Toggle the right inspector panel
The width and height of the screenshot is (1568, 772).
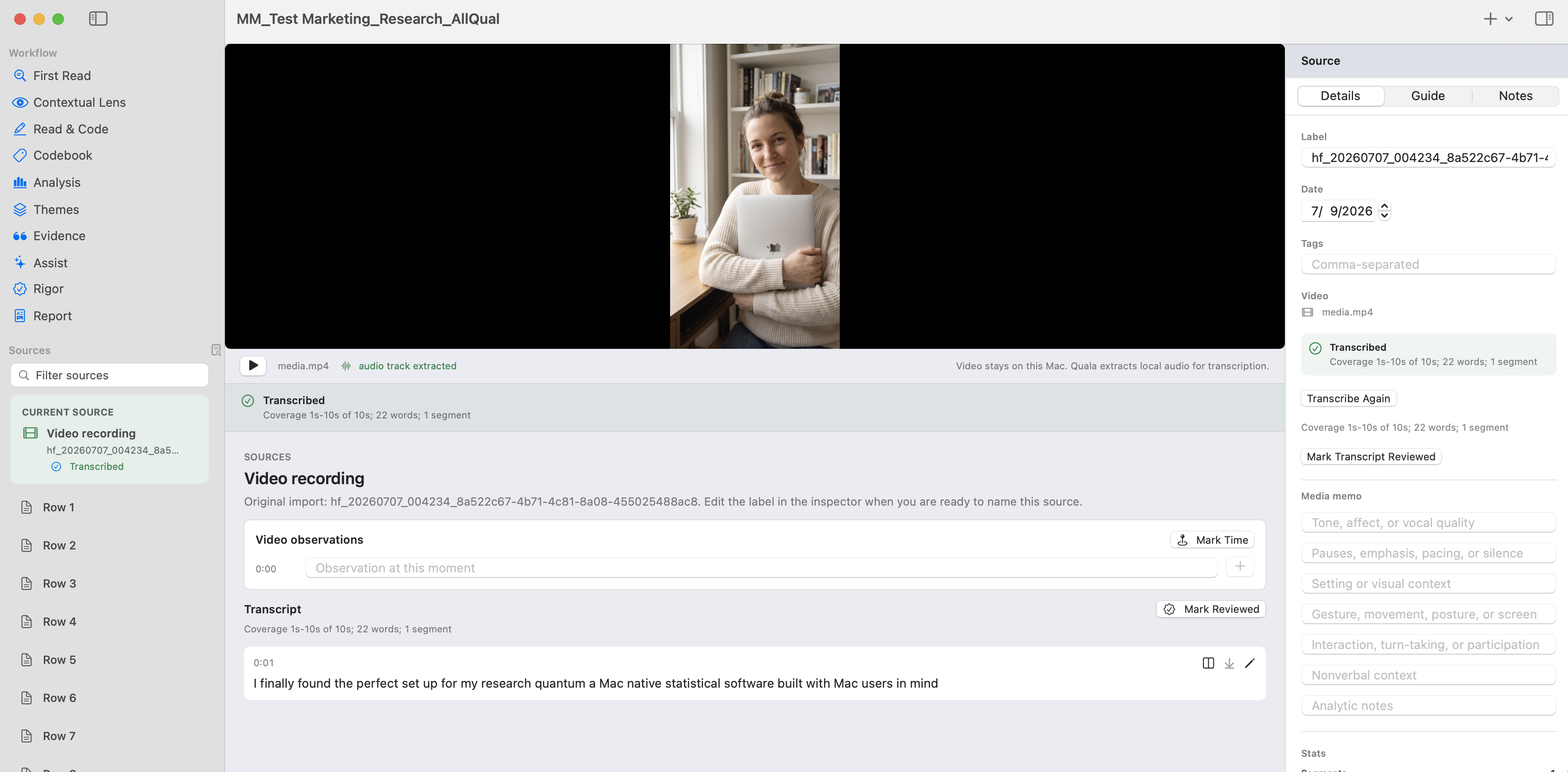1544,19
